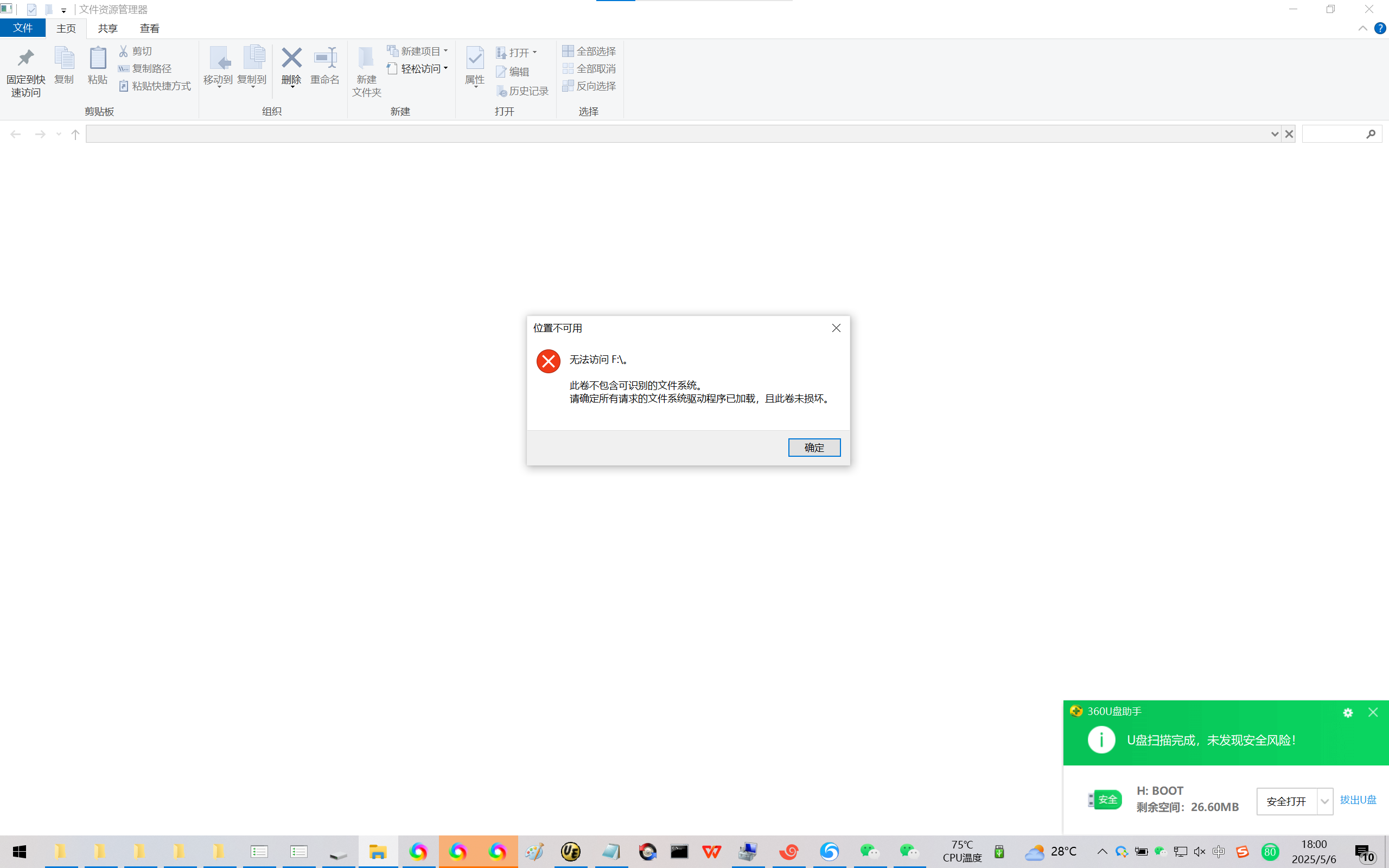Click the Rename (重命名) icon
Screen dimensions: 1389x868
(325, 59)
